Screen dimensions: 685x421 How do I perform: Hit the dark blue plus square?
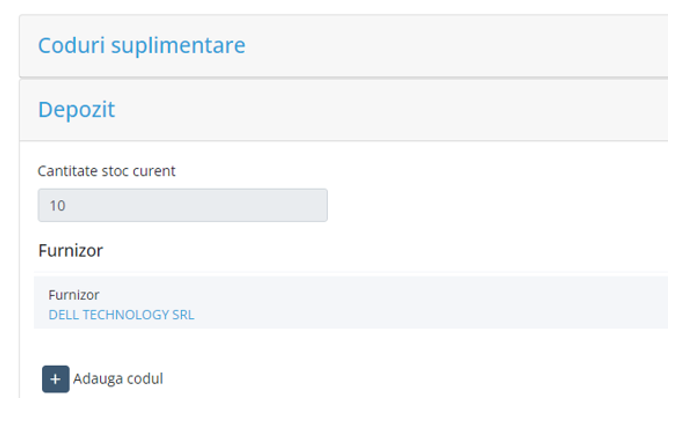click(56, 379)
